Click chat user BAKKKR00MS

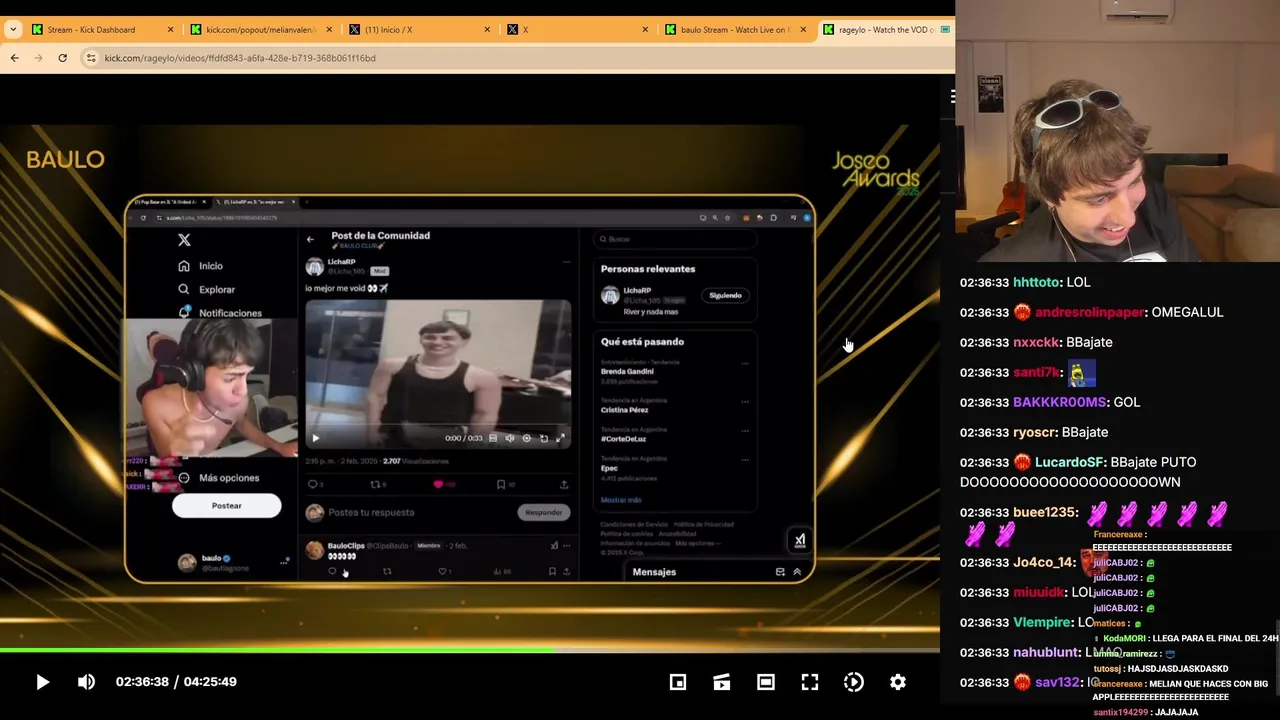pos(1060,402)
